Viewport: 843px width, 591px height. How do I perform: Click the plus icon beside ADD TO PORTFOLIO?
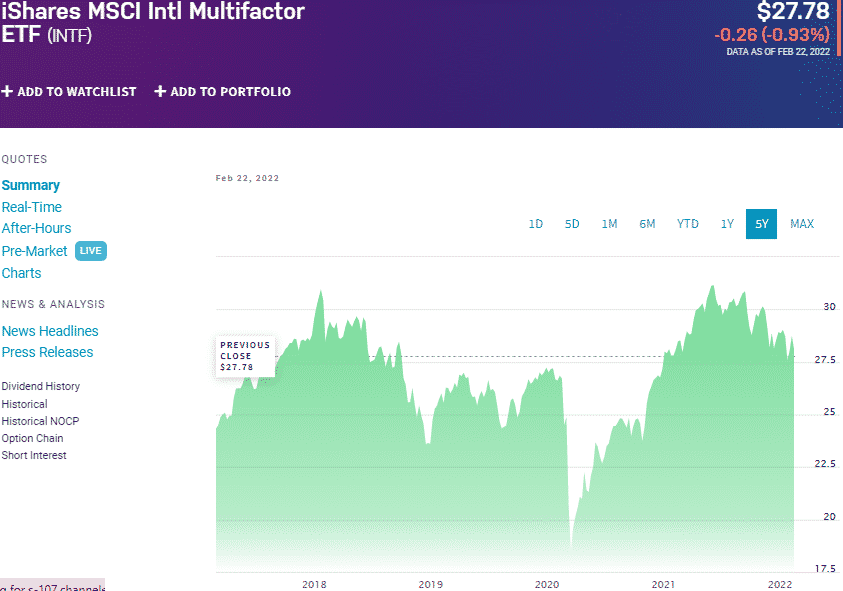159,91
